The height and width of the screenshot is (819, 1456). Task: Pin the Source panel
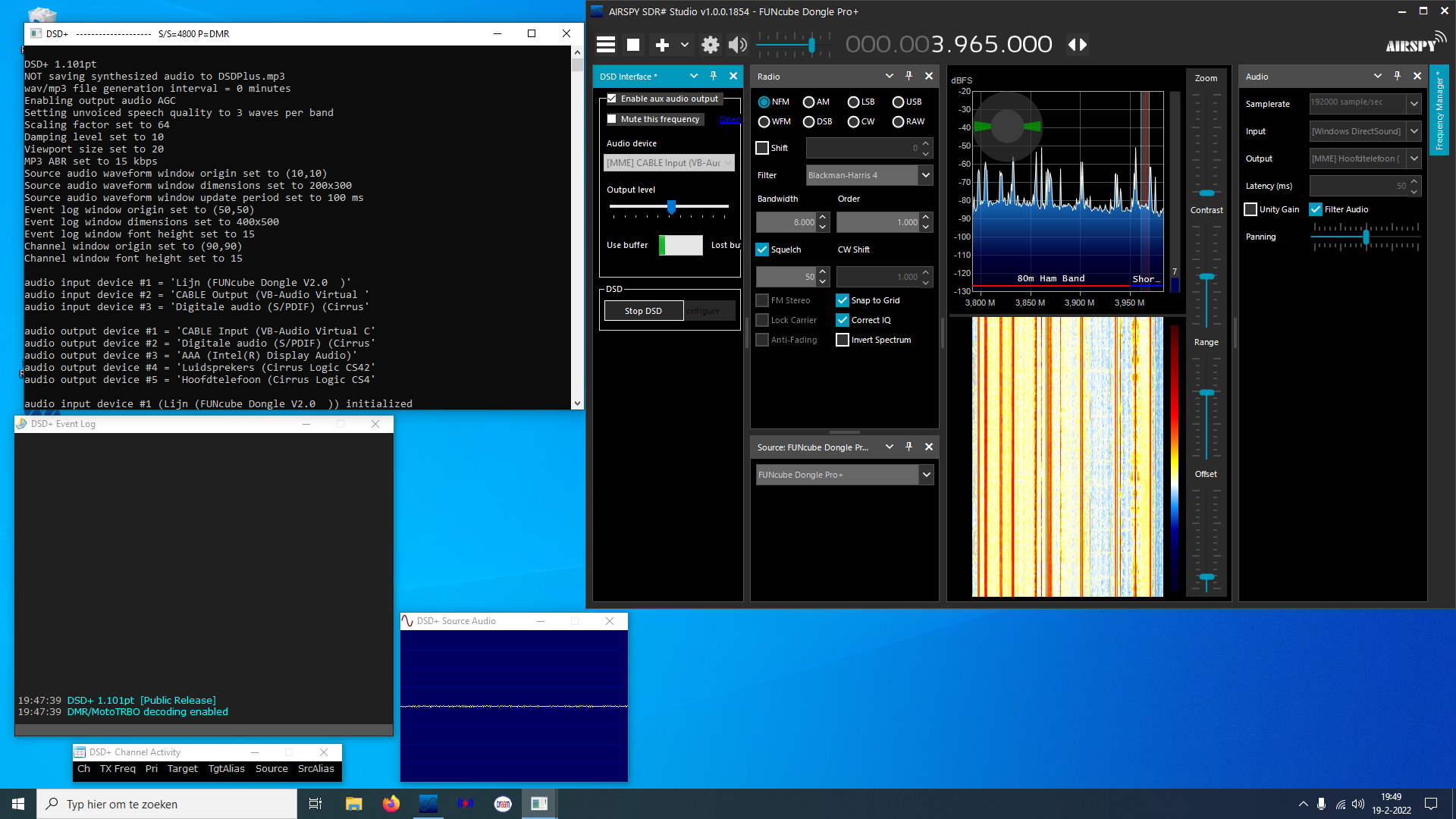click(x=908, y=447)
